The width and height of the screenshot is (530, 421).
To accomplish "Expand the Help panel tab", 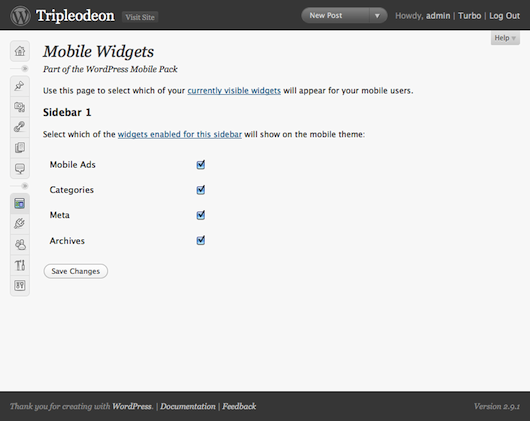I will (x=505, y=38).
